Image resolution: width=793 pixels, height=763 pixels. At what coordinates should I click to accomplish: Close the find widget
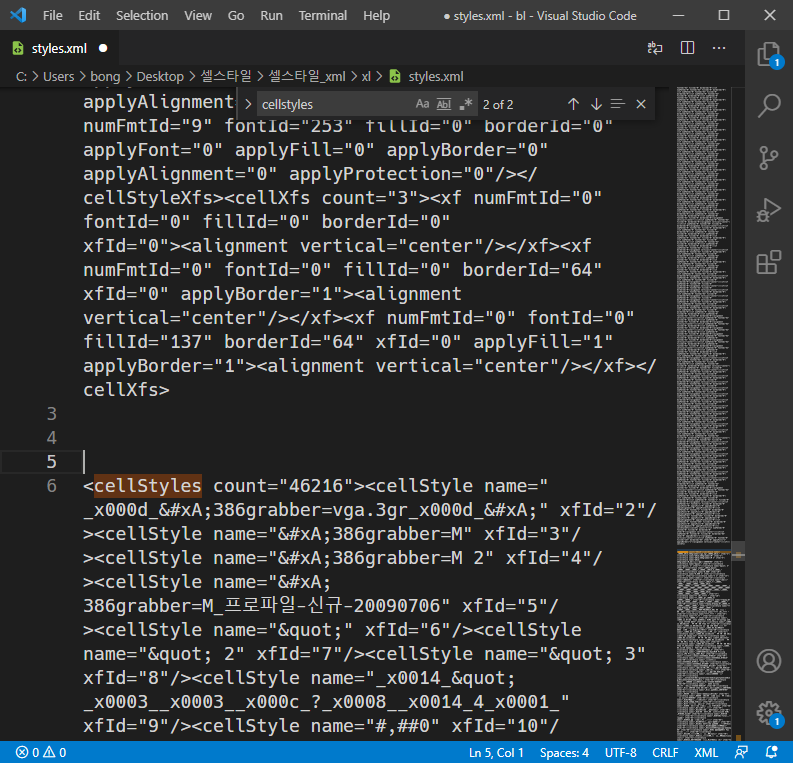(641, 104)
